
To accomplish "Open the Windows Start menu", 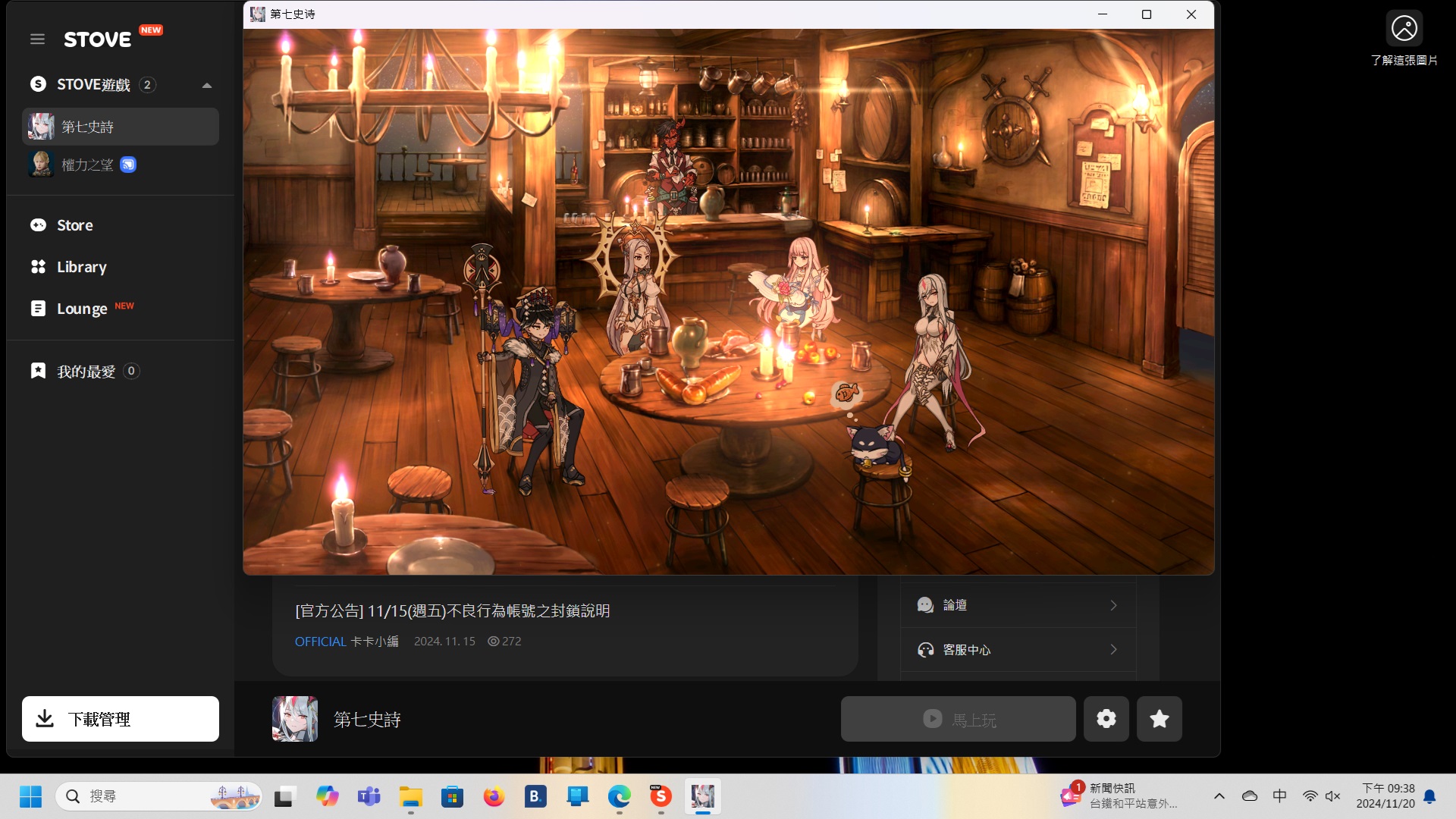I will 30,796.
